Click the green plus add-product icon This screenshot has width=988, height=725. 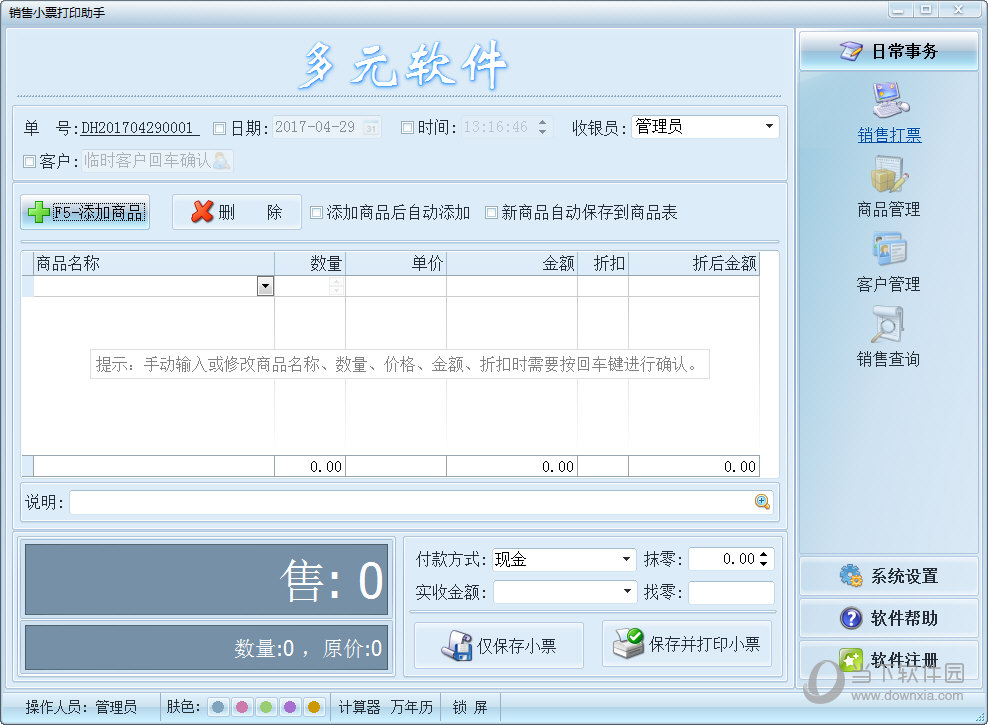(x=38, y=212)
